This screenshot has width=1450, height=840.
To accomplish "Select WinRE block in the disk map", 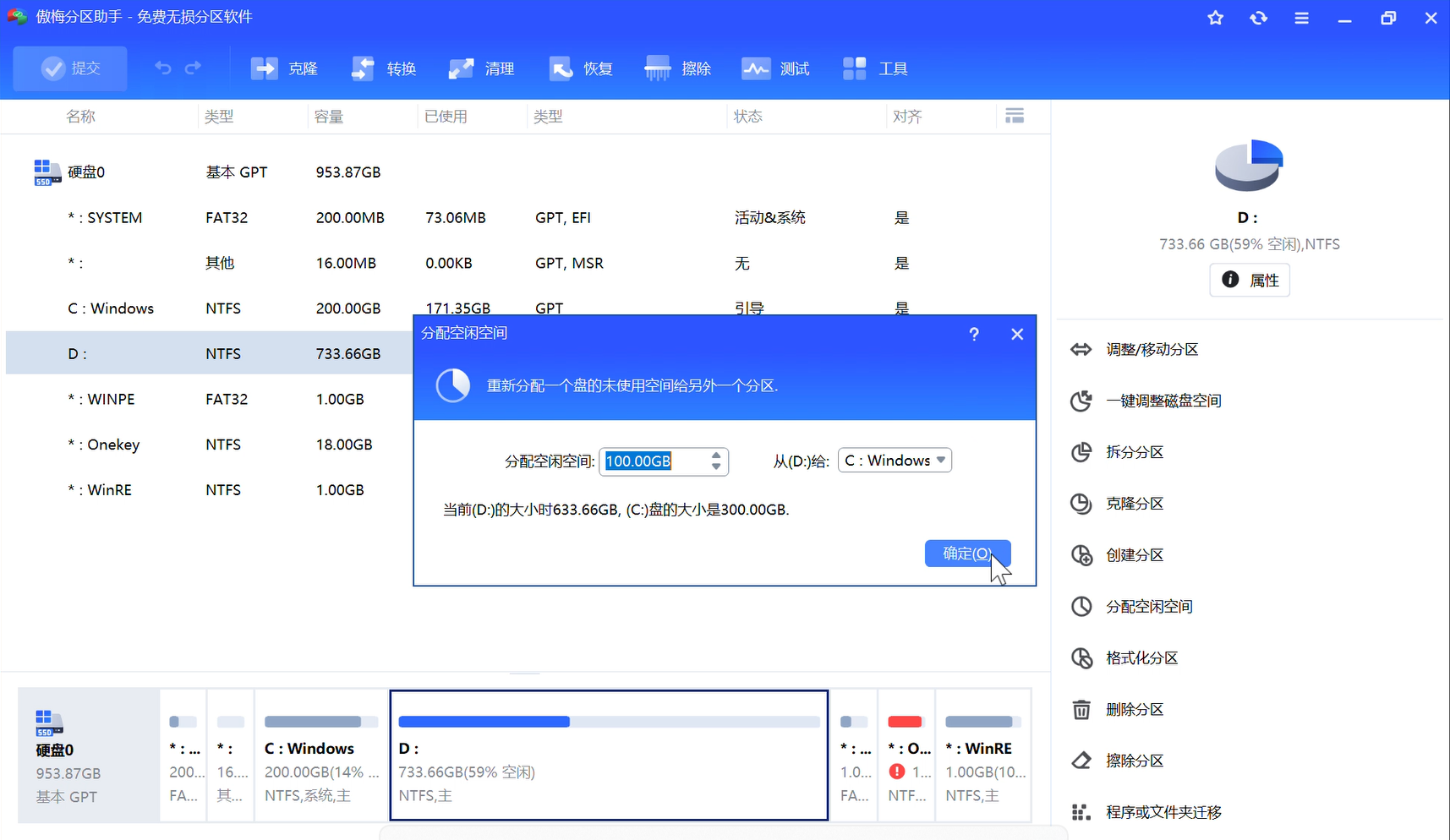I will 984,755.
